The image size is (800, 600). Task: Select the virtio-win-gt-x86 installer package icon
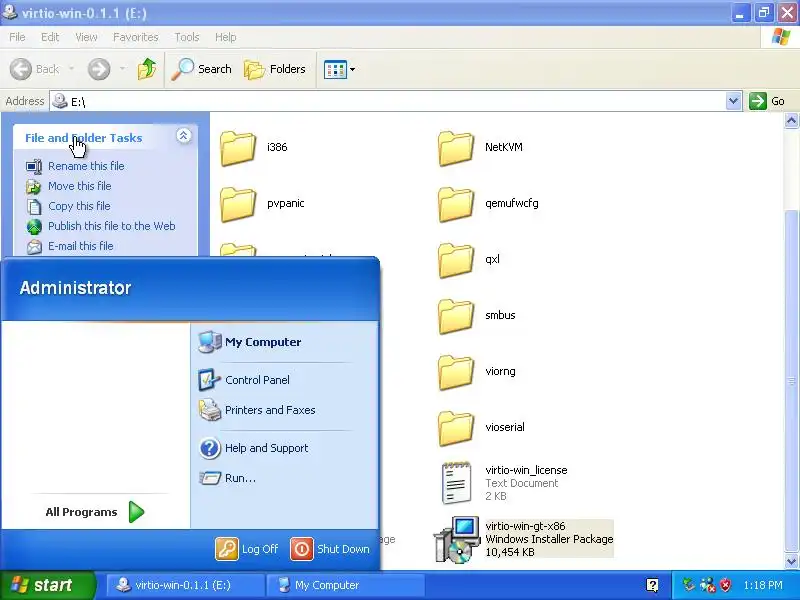pyautogui.click(x=457, y=539)
